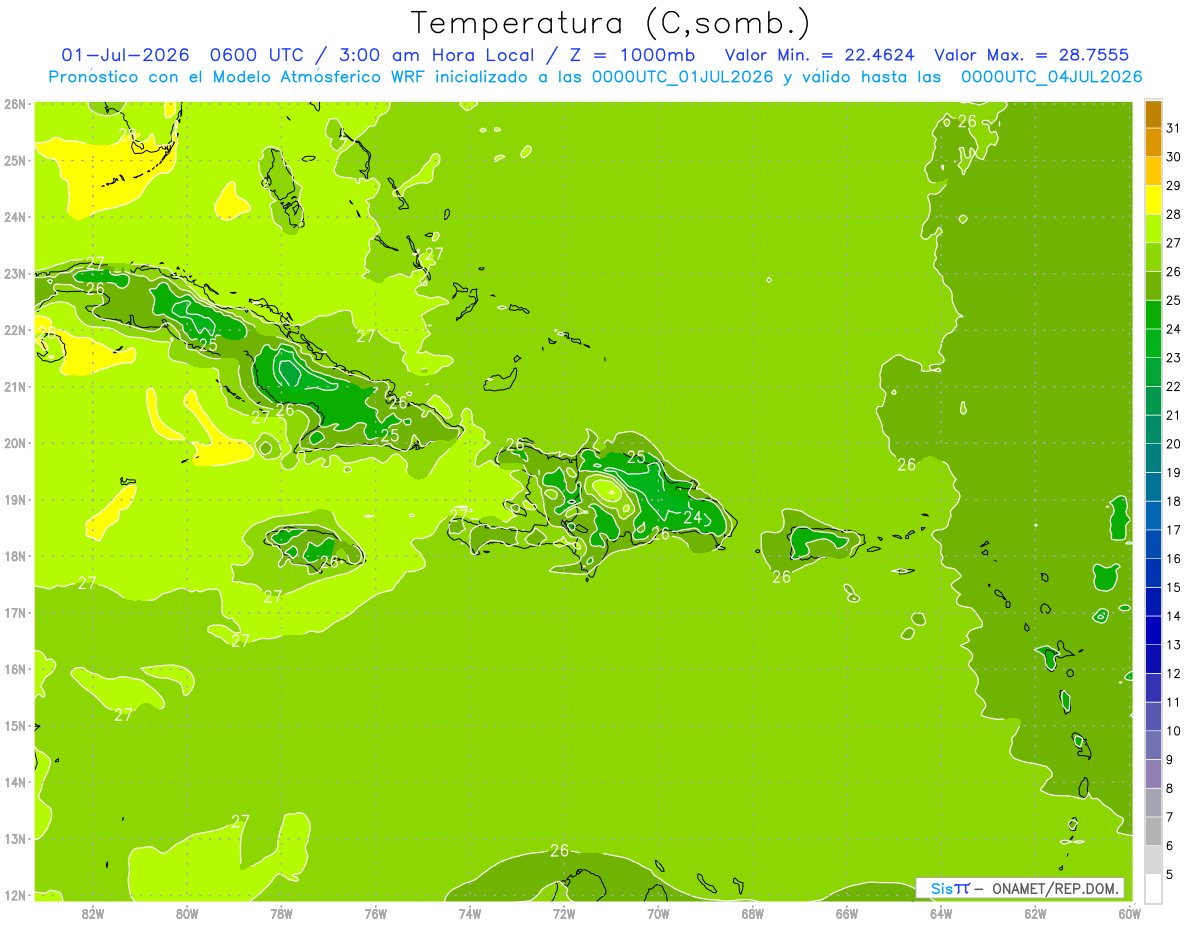Screen dimensions: 1200x927
Task: Pick color swatch between 14 and 15
Action: coord(1153,602)
